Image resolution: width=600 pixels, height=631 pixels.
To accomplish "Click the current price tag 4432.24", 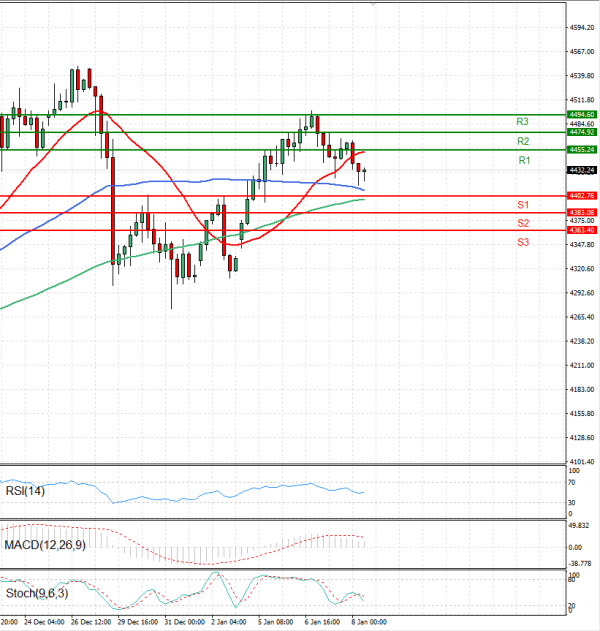I will coord(581,170).
